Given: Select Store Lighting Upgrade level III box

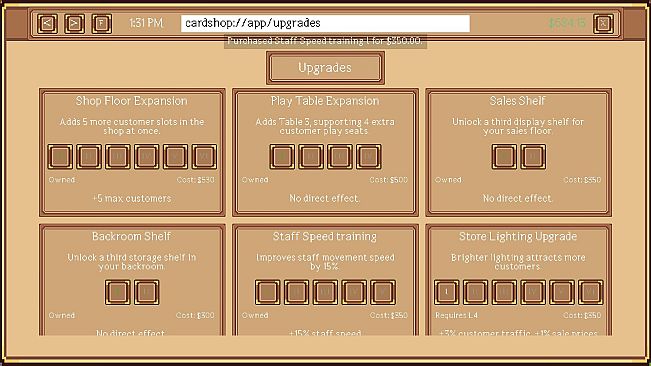Looking at the screenshot, I should tap(504, 292).
